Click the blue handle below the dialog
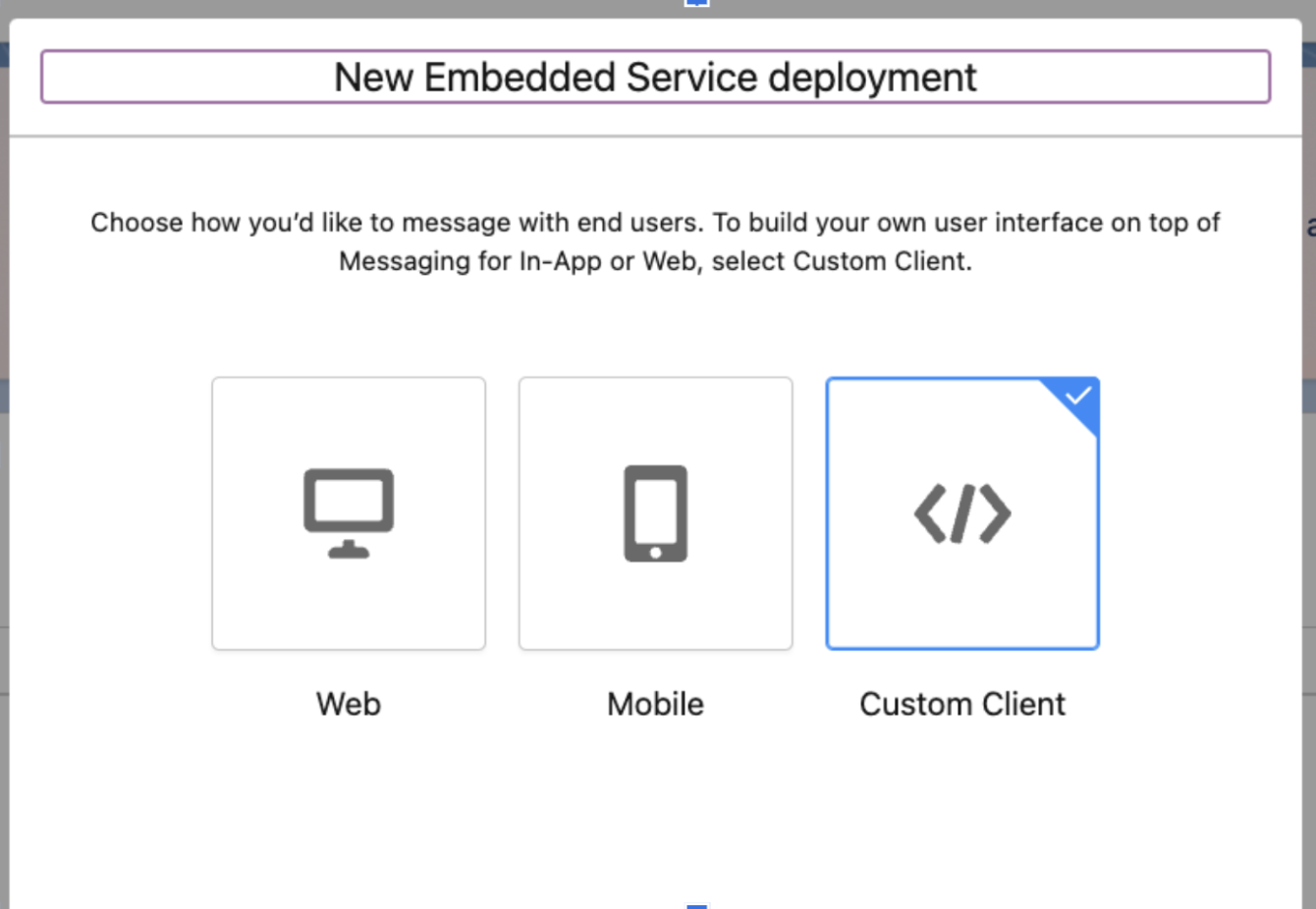The height and width of the screenshot is (909, 1316). 695,904
